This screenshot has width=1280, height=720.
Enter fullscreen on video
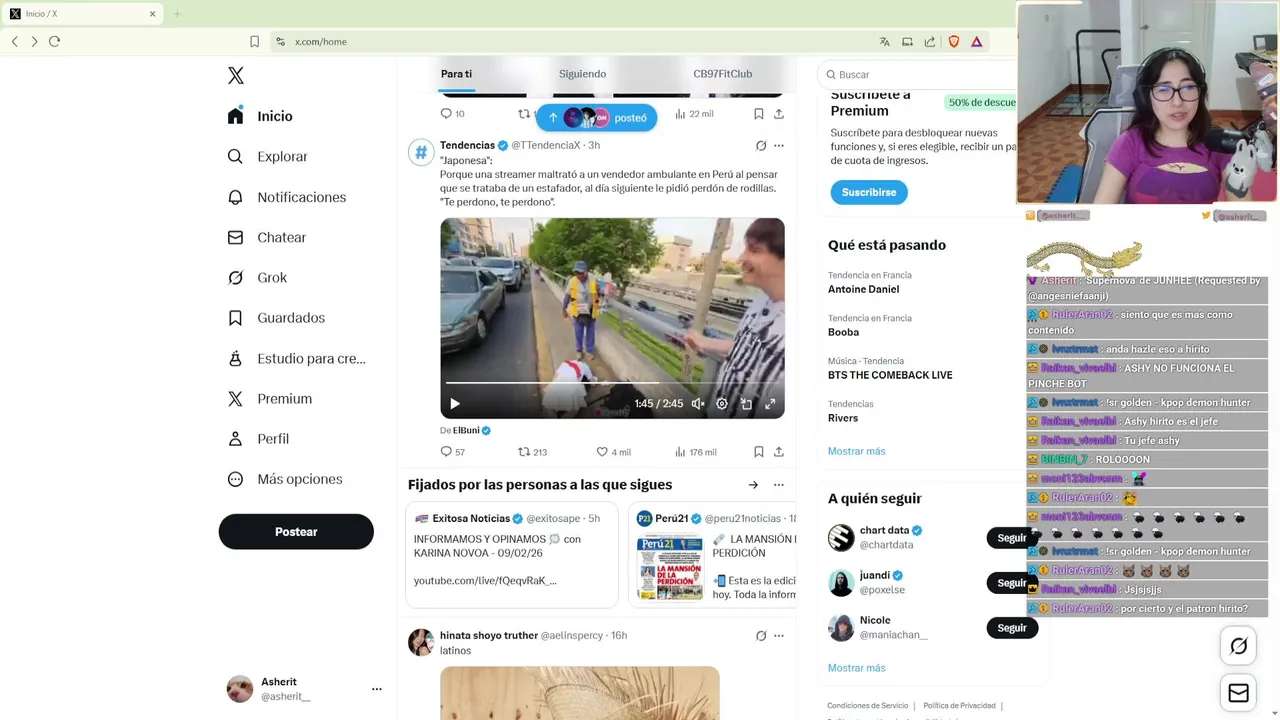coord(770,404)
